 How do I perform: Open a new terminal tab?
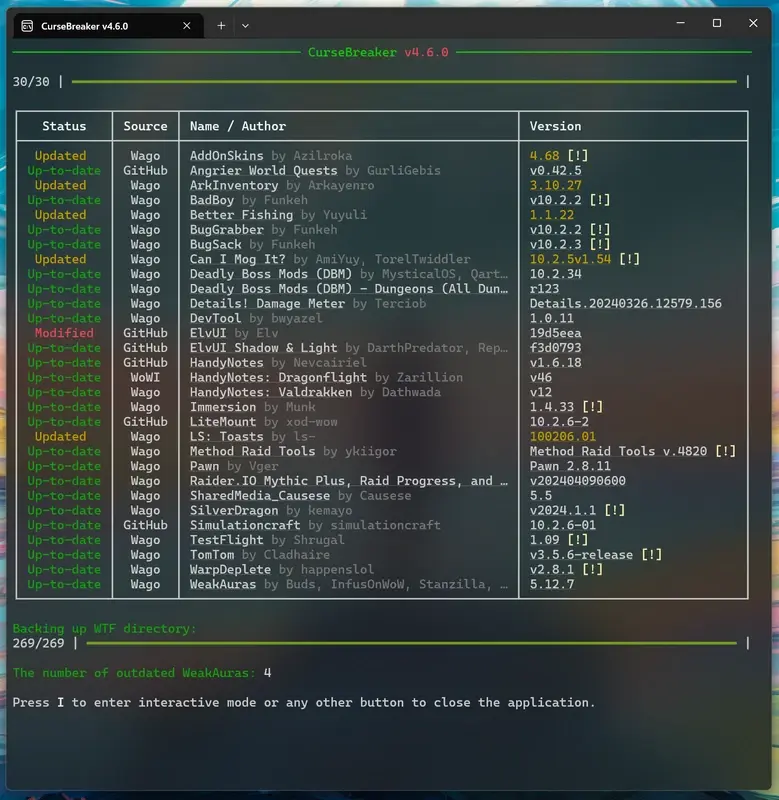pos(221,26)
